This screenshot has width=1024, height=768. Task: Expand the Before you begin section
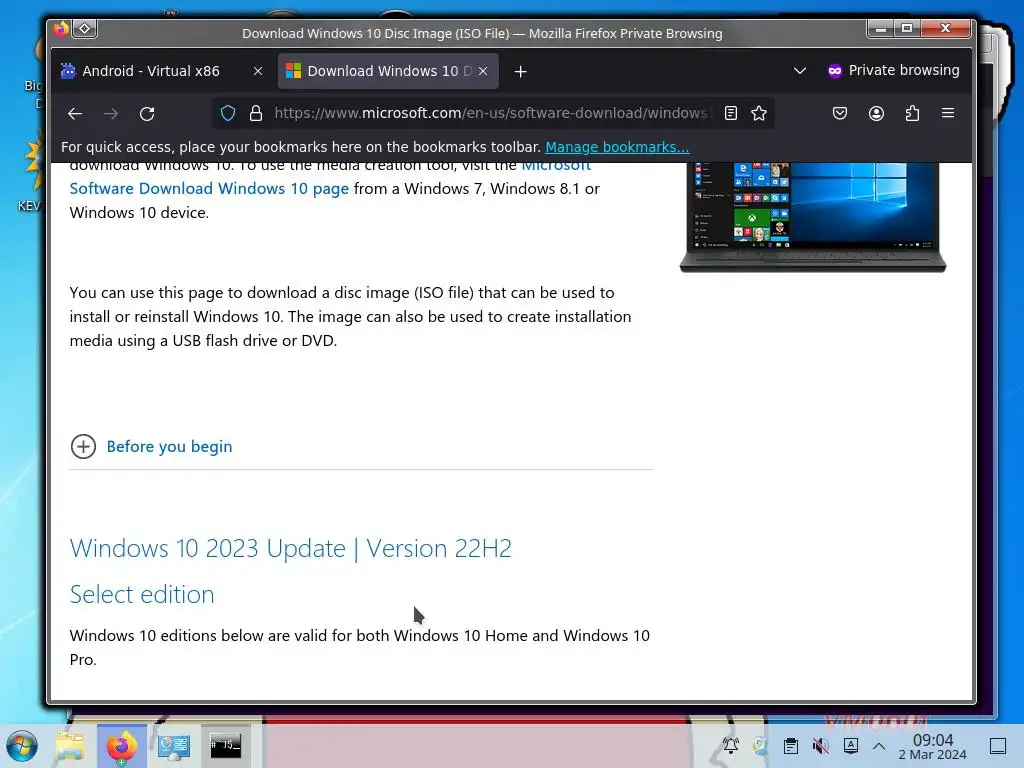click(151, 447)
